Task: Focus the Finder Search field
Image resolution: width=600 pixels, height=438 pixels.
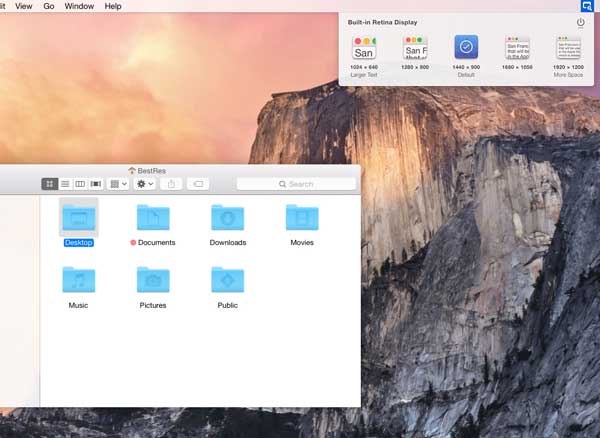Action: pos(296,184)
